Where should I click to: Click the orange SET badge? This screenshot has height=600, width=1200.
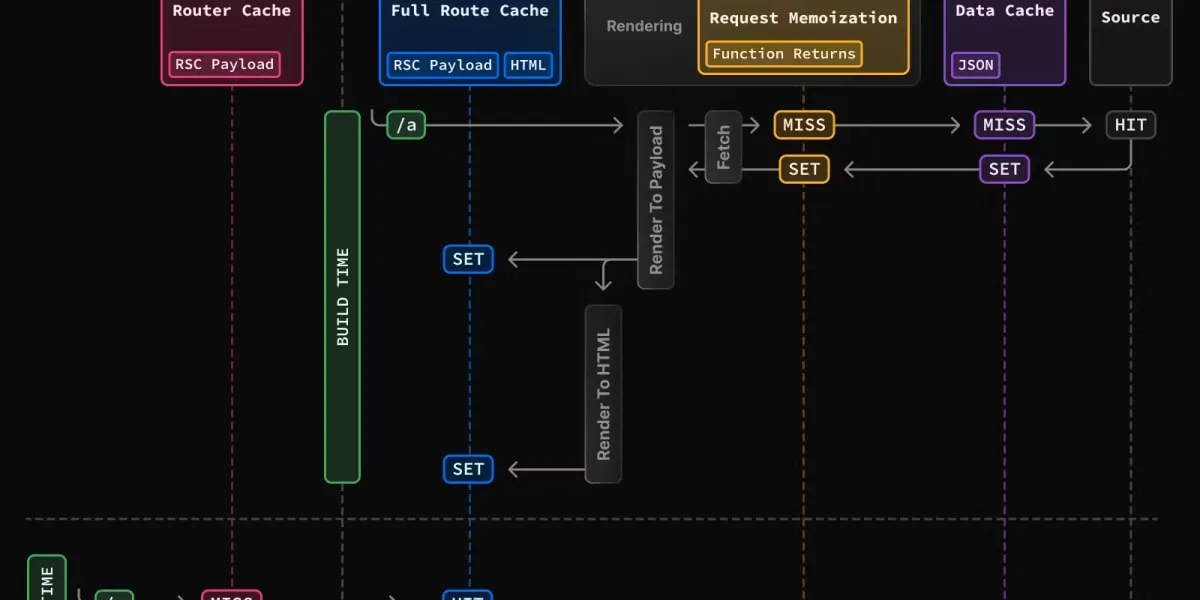point(804,169)
